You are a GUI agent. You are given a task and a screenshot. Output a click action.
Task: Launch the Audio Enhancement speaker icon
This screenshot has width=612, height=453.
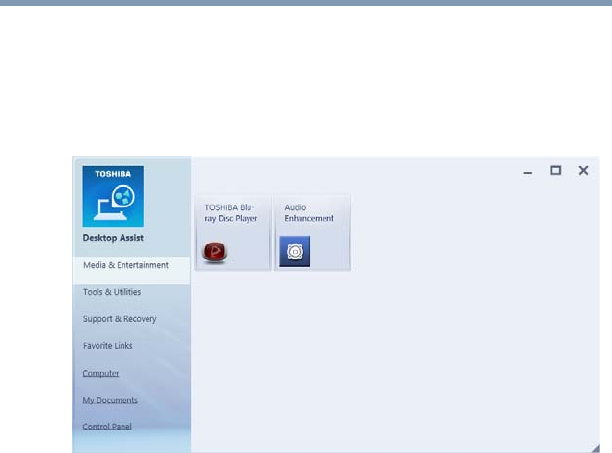[x=295, y=251]
